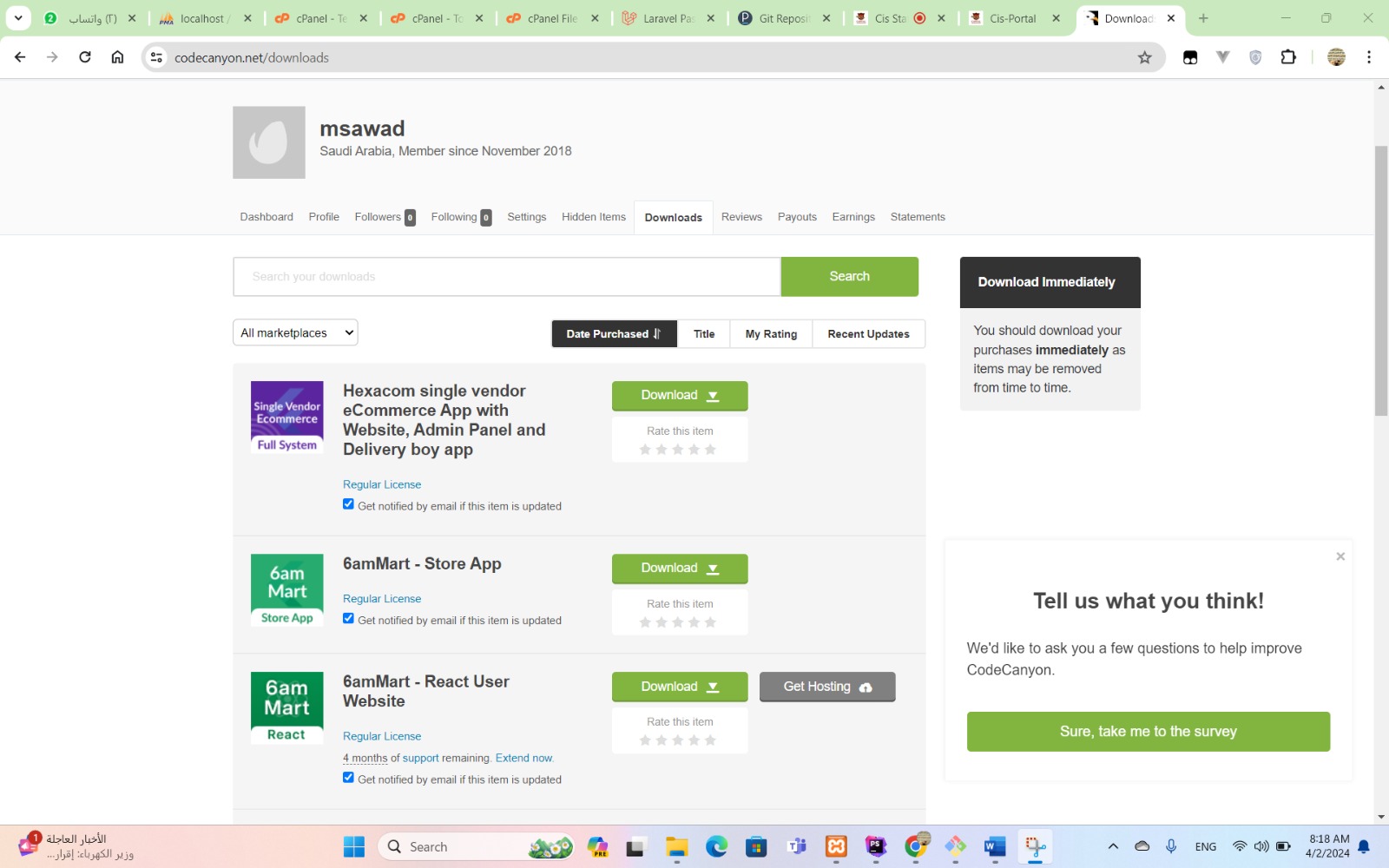Viewport: 1389px width, 868px height.
Task: Uncheck email notification for Hexacom item
Action: pos(348,504)
